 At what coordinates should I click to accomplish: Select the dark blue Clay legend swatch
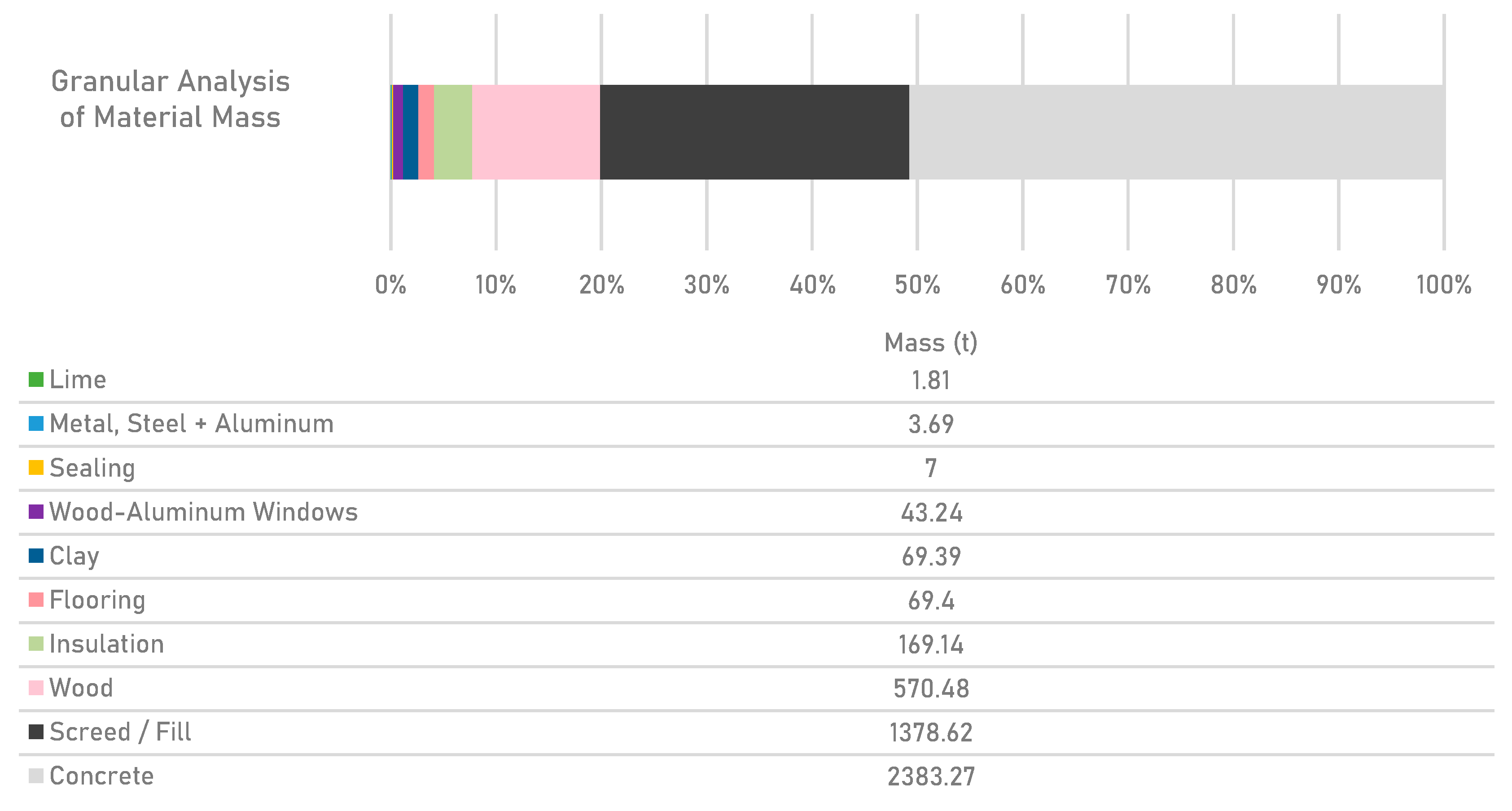tap(36, 556)
